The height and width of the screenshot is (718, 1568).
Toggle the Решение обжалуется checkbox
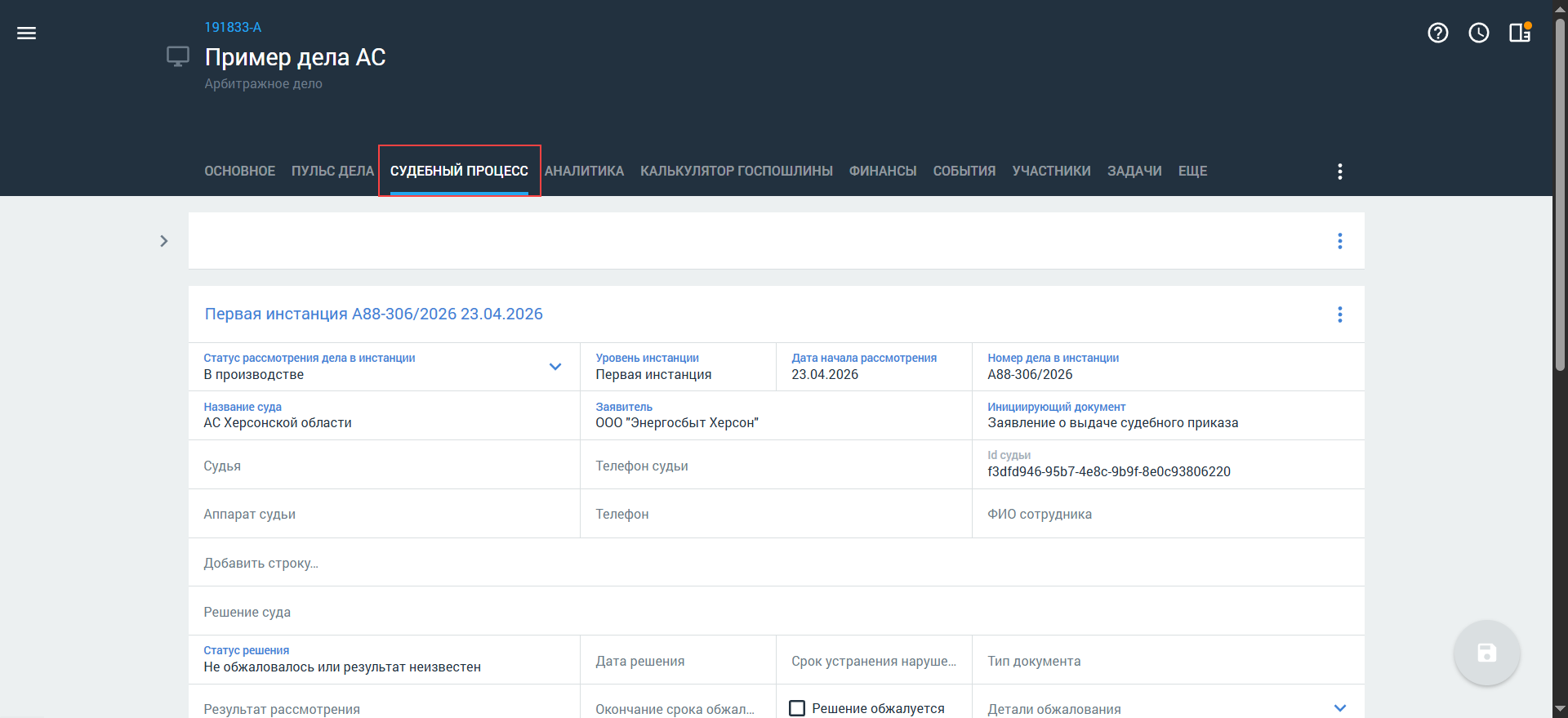tap(797, 708)
